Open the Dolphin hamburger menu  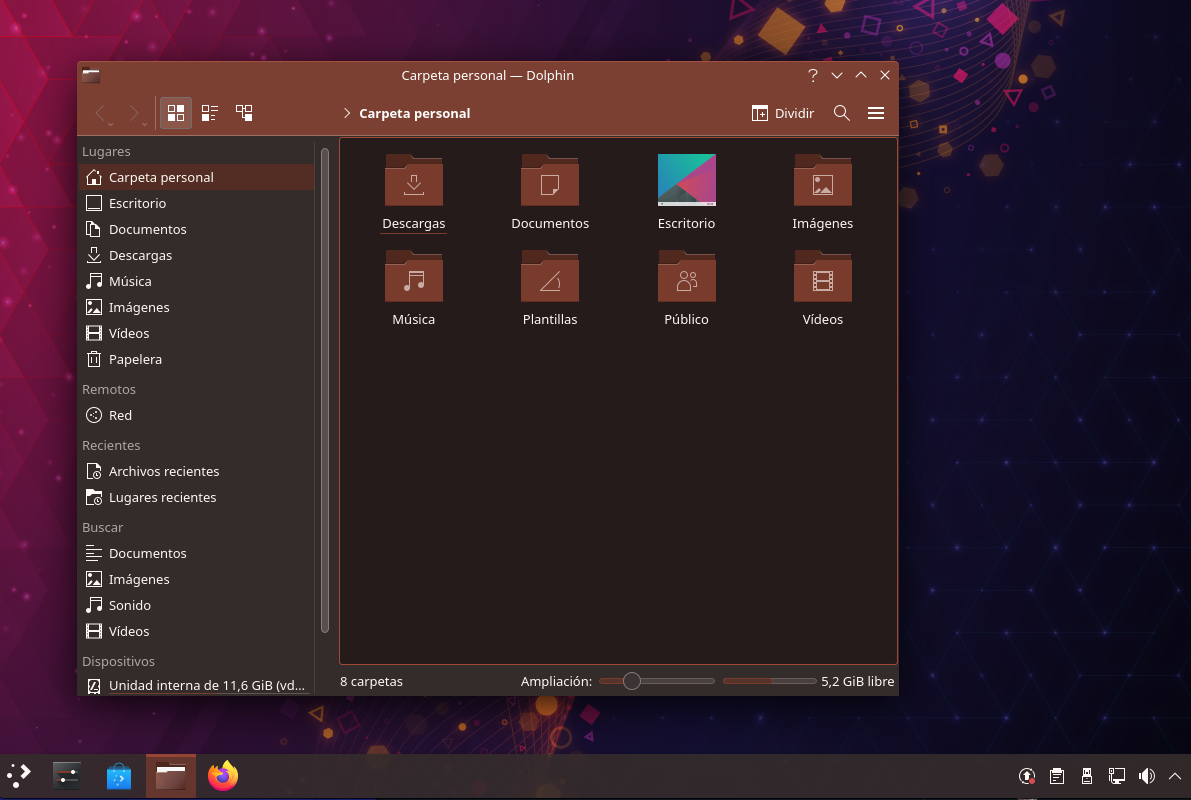(x=876, y=113)
